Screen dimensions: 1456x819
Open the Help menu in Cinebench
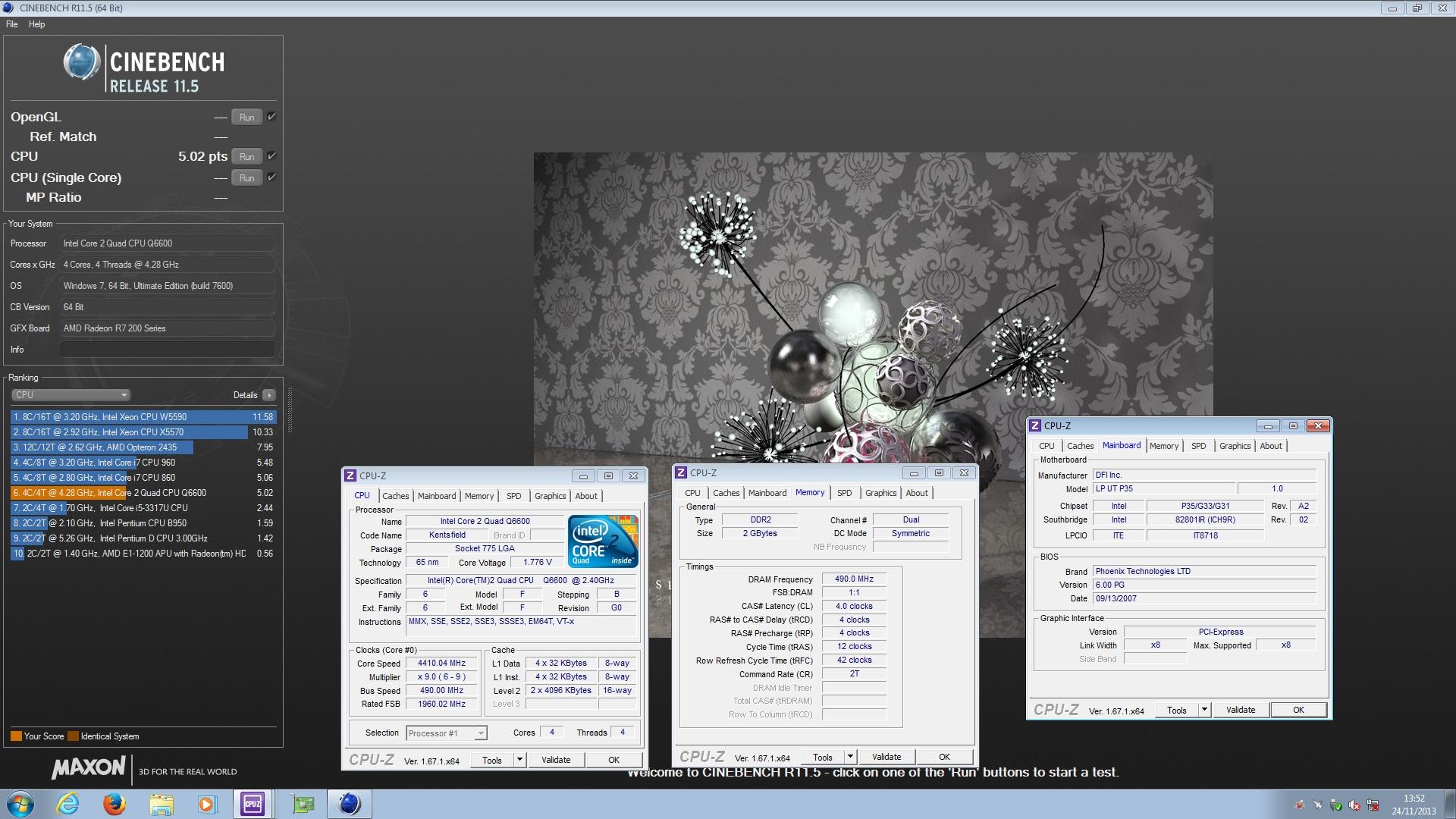(x=36, y=24)
